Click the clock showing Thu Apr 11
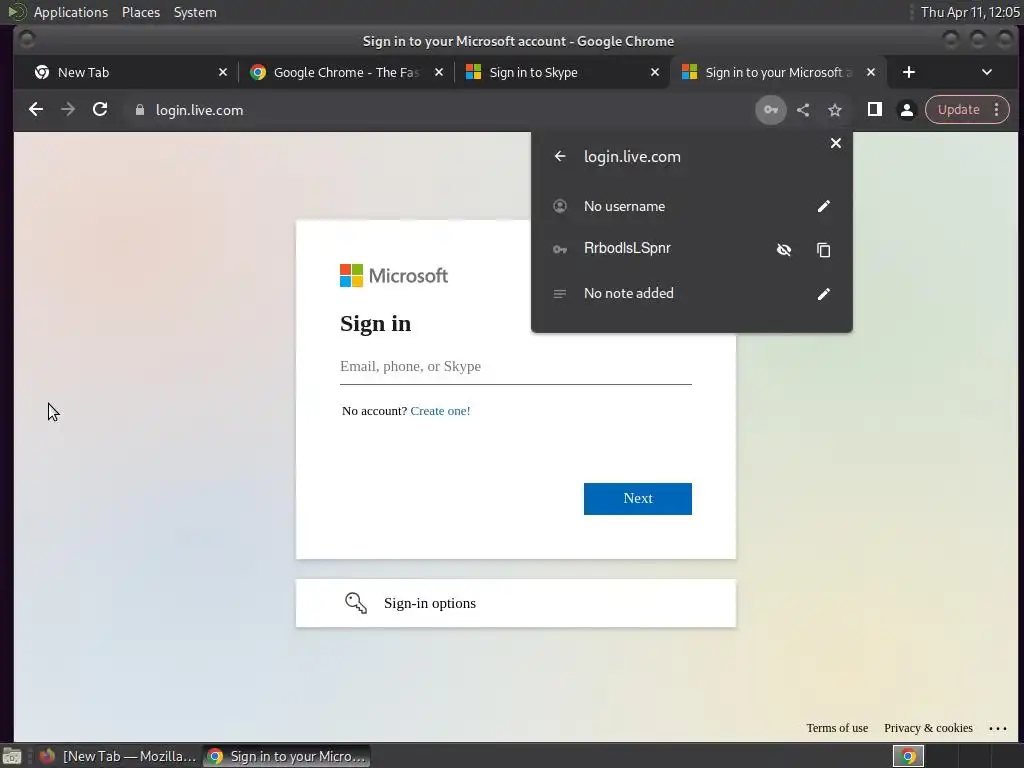This screenshot has width=1024, height=768. pos(970,12)
